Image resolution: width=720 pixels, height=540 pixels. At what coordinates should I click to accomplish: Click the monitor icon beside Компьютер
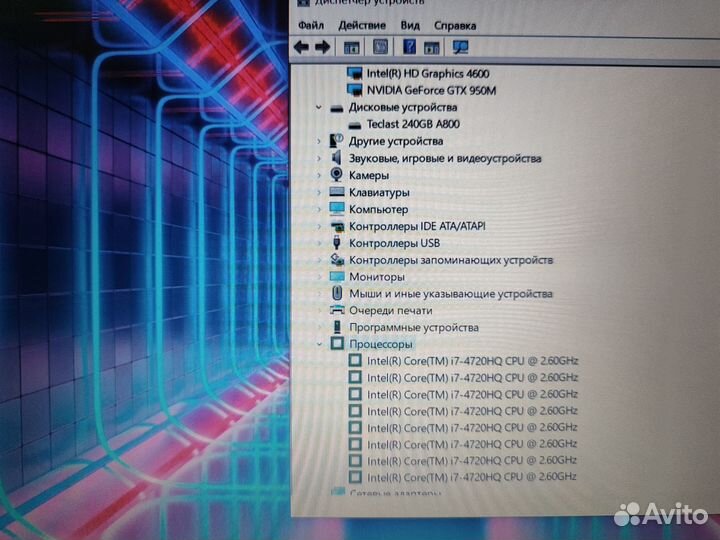(x=337, y=209)
